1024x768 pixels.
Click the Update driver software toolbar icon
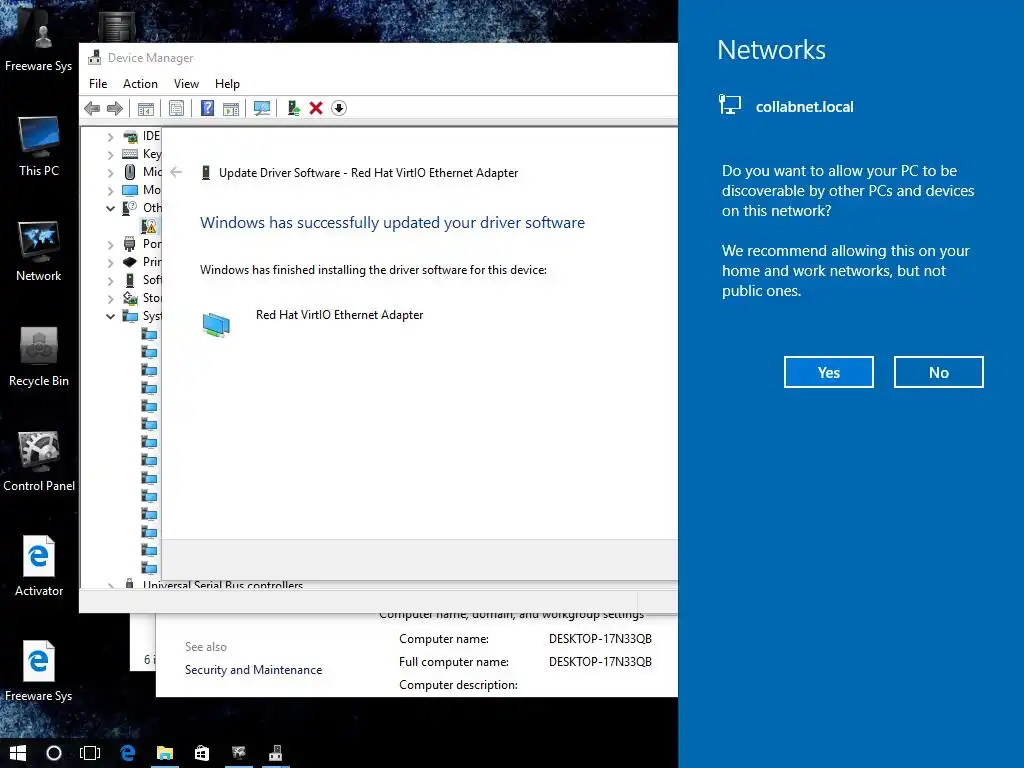tap(293, 108)
